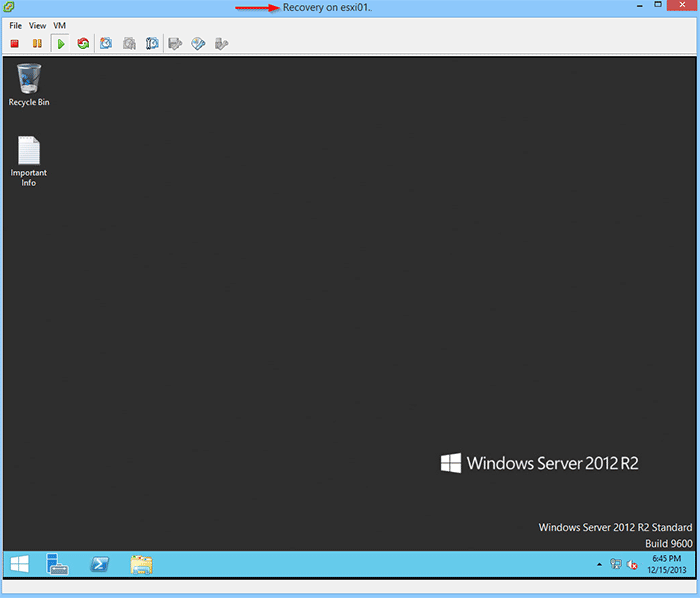Connect CD/DVD device toolbar icon
This screenshot has height=598, width=700.
tap(198, 43)
